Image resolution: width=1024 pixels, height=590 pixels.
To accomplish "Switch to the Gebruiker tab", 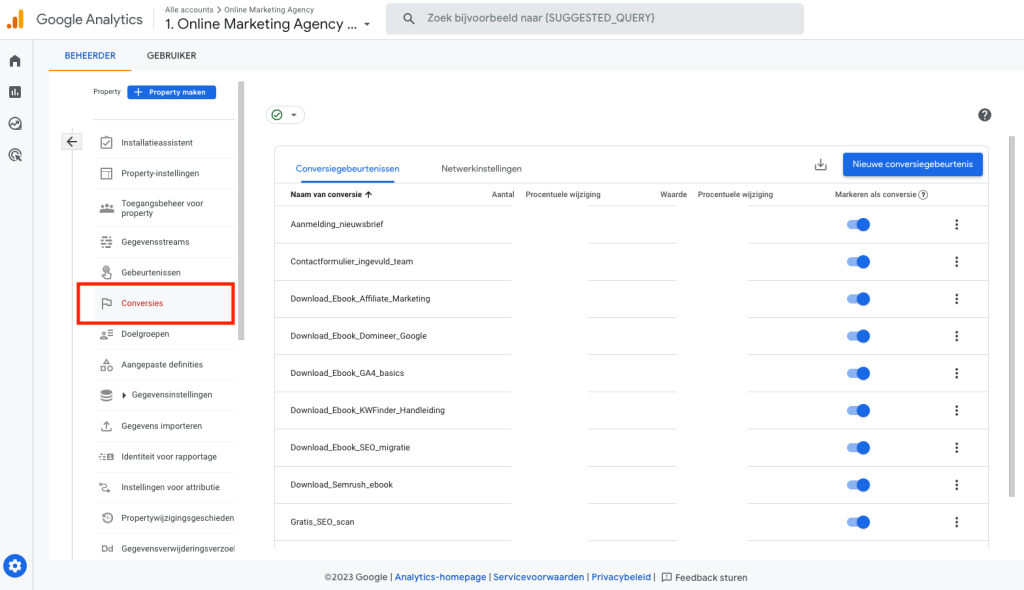I will [171, 56].
